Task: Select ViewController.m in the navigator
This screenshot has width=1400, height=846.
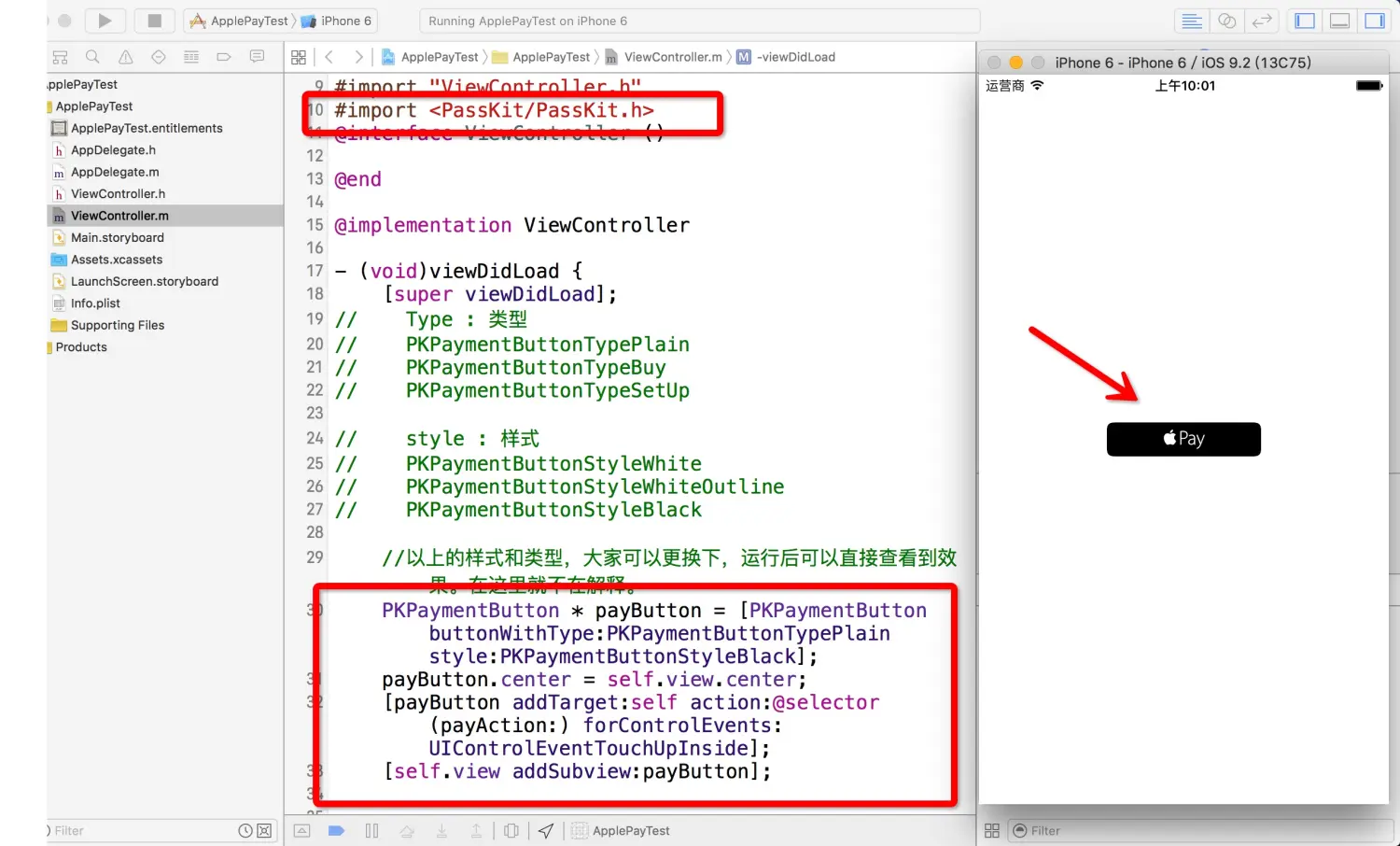Action: 165,216
